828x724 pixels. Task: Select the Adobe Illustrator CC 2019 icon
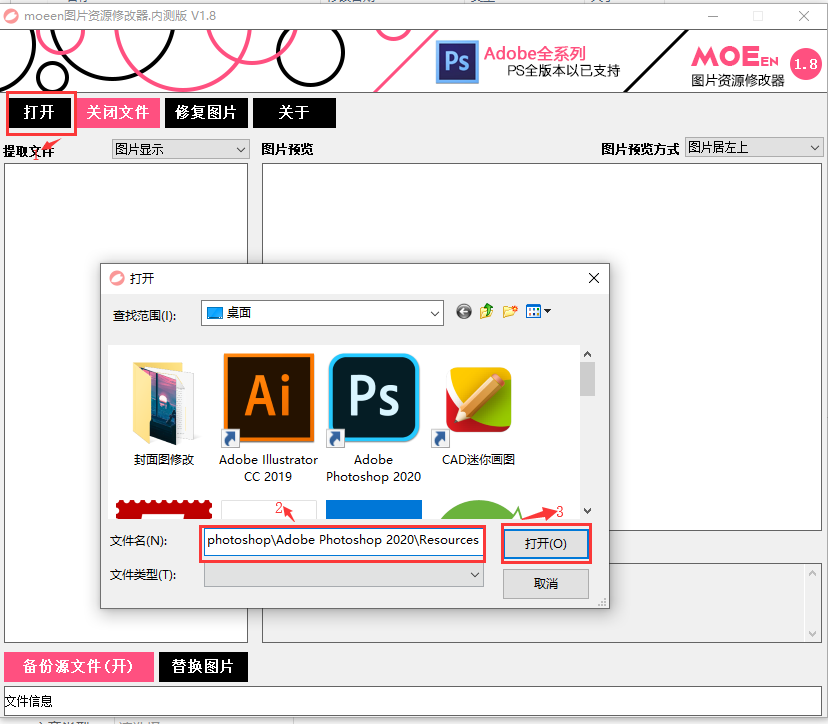(267, 397)
